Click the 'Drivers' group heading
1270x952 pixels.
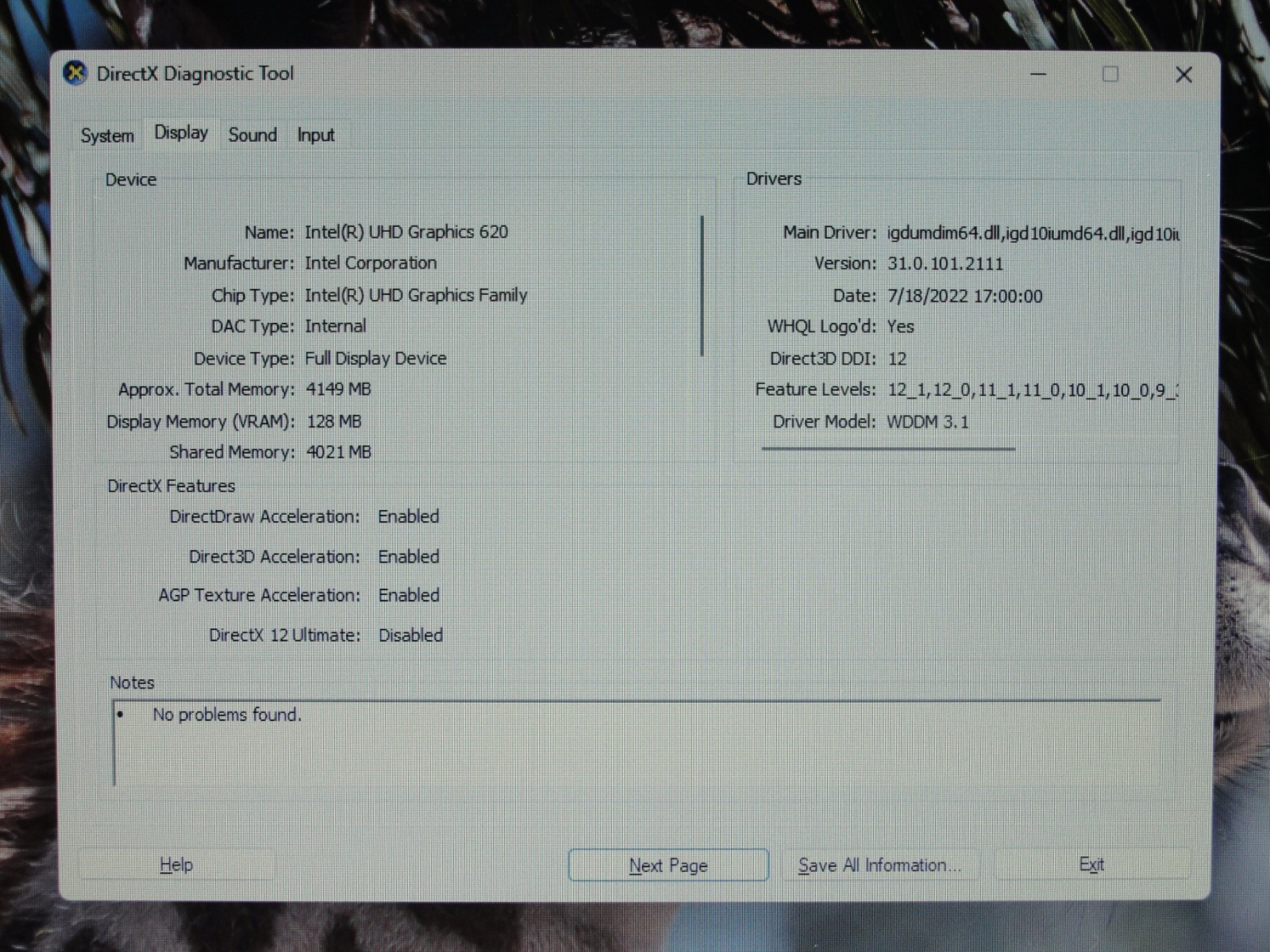click(x=774, y=179)
